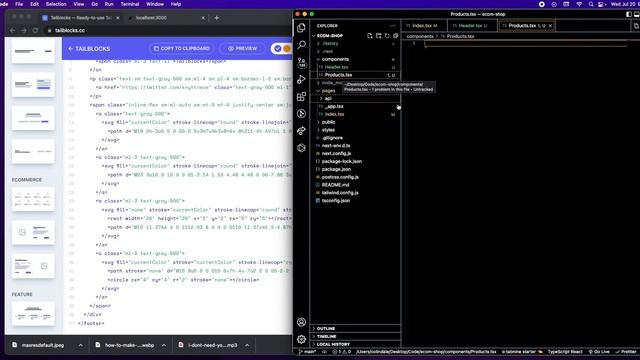Expand the api folder
The width and height of the screenshot is (640, 360).
click(x=355, y=98)
